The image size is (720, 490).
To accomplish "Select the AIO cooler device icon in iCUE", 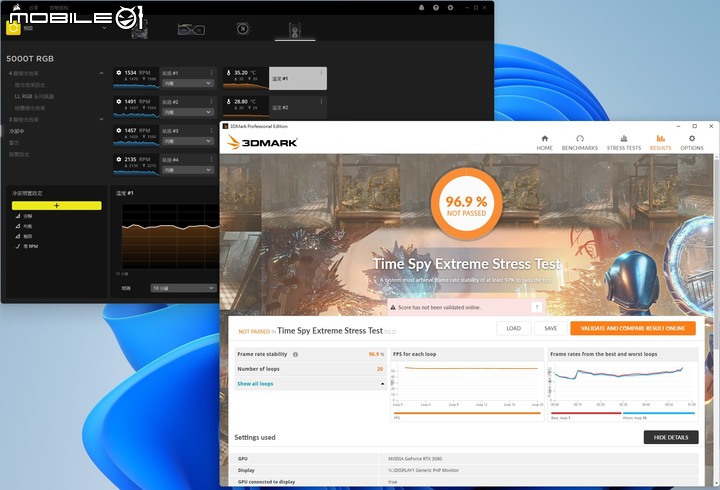I will 243,29.
